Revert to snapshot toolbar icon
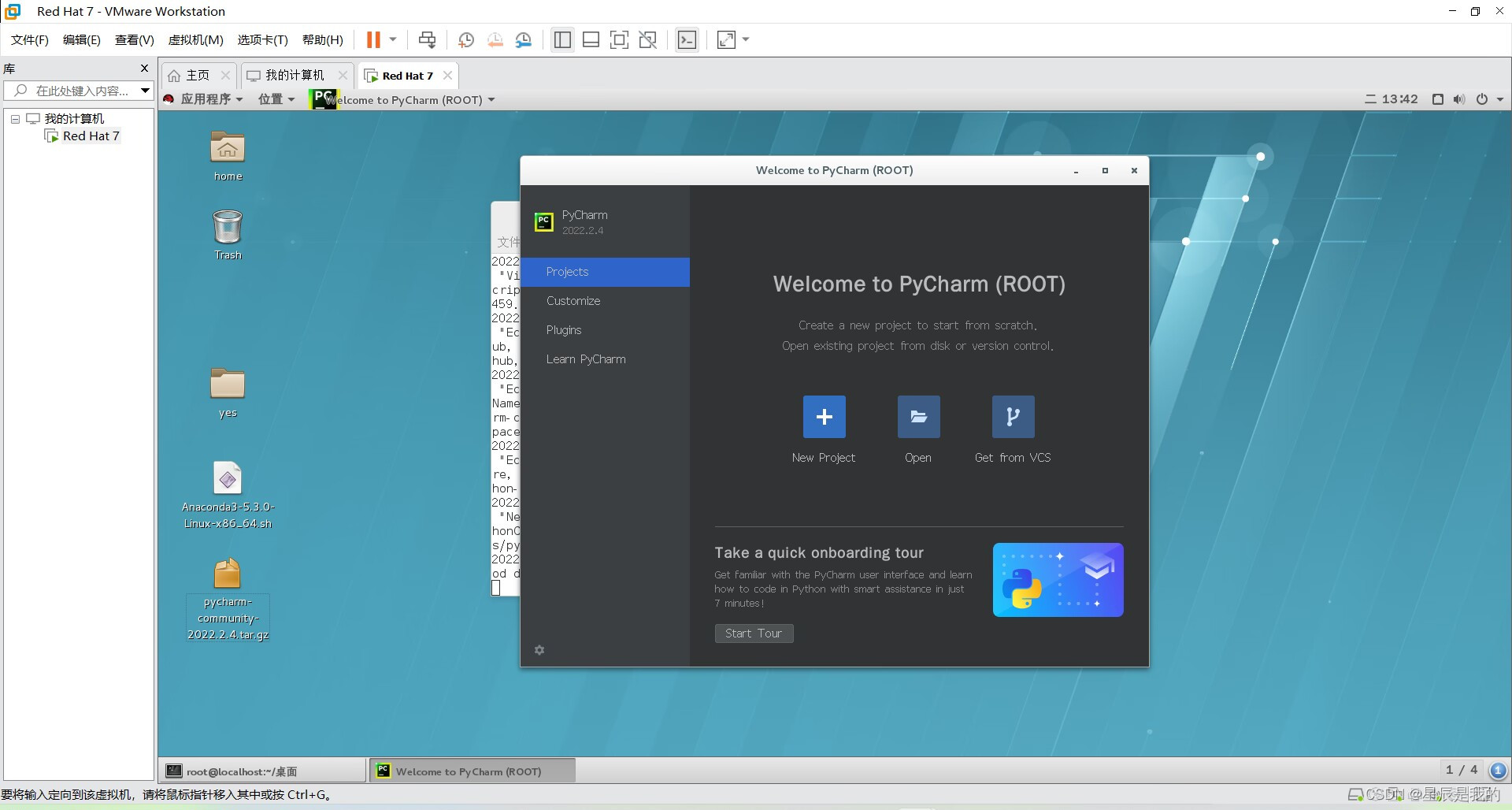 tap(495, 39)
